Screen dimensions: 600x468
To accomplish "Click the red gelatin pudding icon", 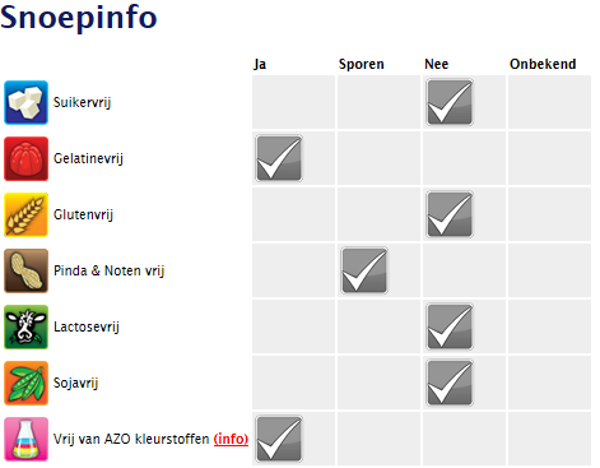I will (x=26, y=158).
